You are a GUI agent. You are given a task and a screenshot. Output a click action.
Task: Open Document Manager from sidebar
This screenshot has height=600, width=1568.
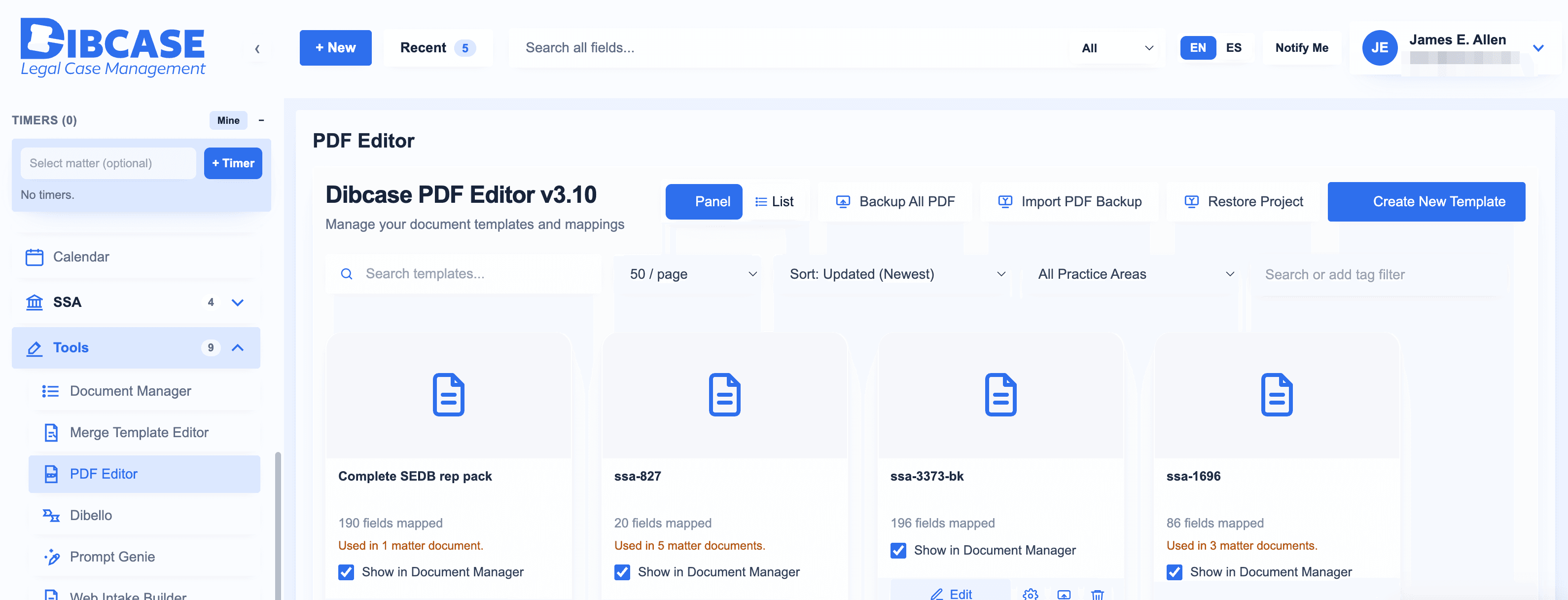point(143,391)
